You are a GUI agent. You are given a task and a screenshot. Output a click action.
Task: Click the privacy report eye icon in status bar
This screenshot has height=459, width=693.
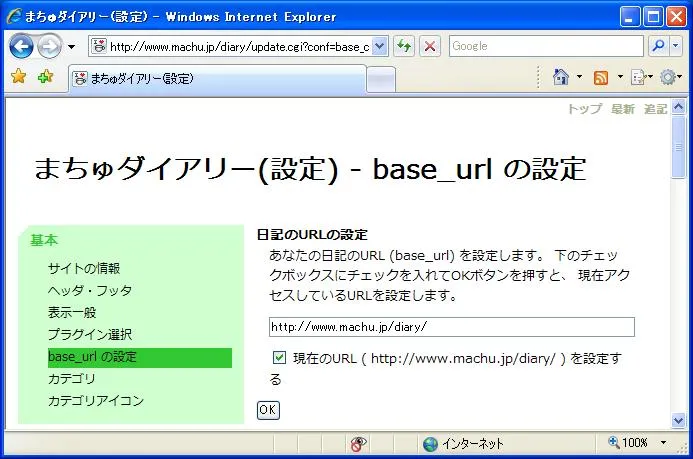[359, 443]
